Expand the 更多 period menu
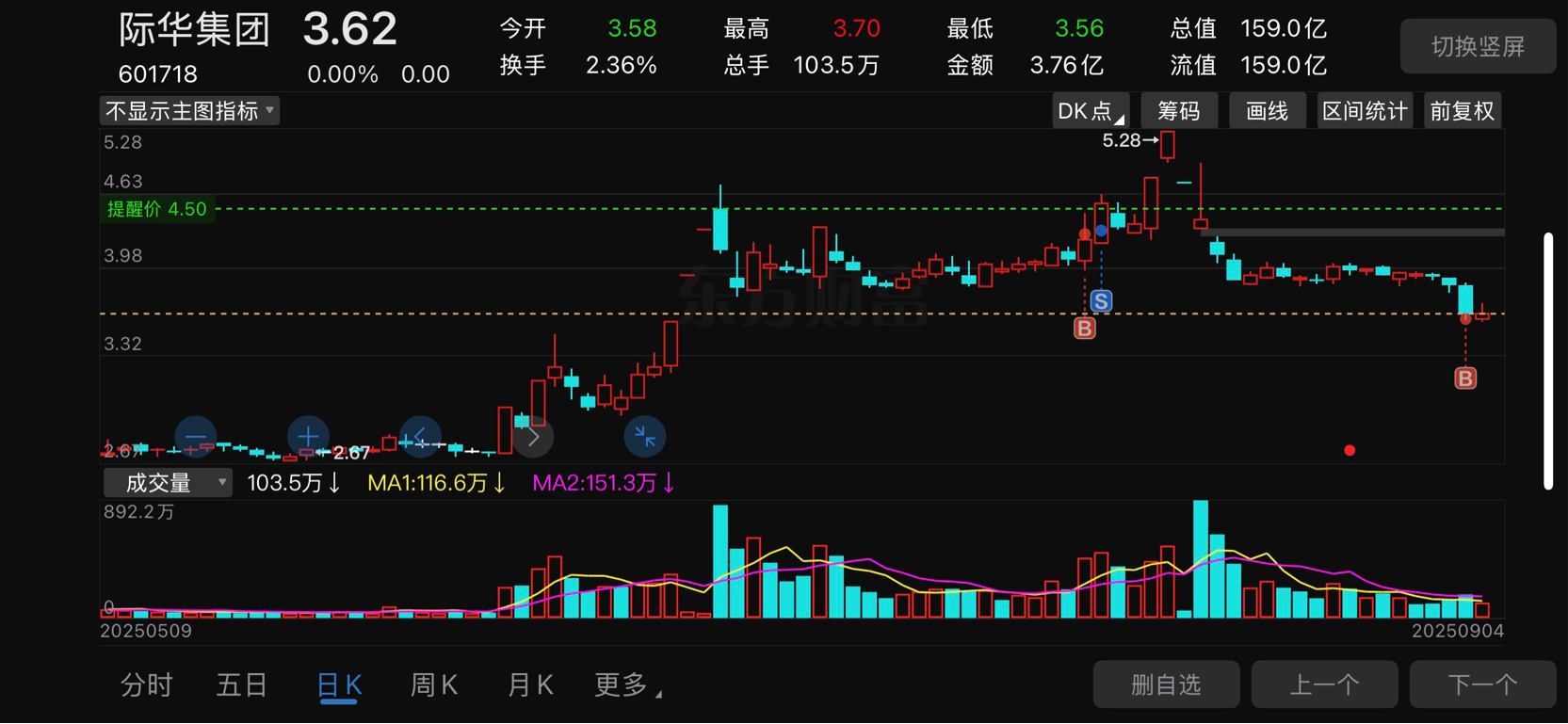Screen dimensions: 1568x724 [628, 685]
